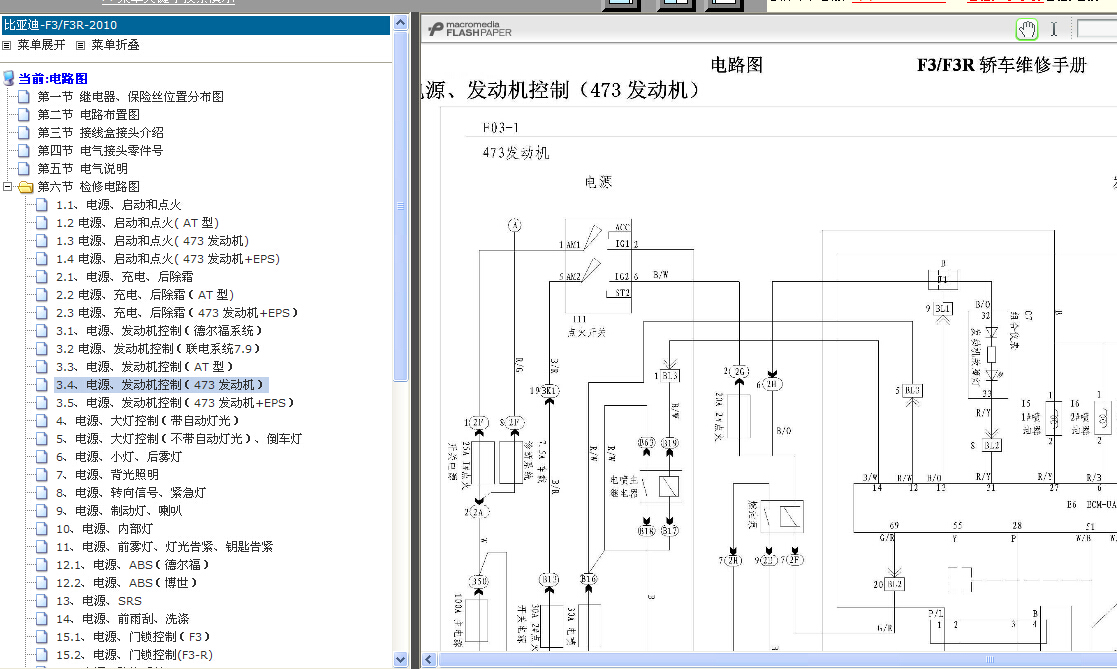The width and height of the screenshot is (1117, 669).
Task: Open 3.5、电源、发动机控制(473 发动机+EPS)
Action: 175,403
